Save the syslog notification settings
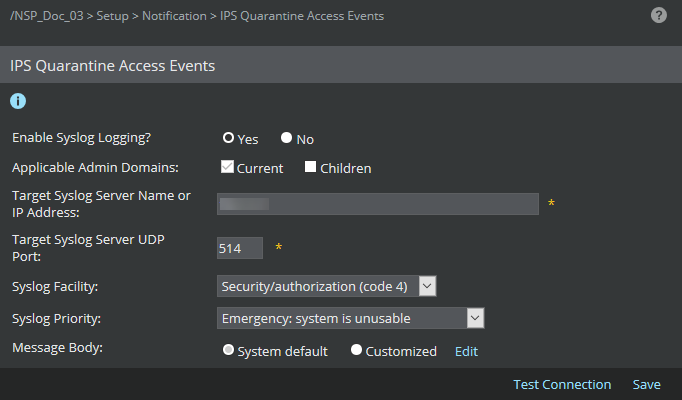The image size is (682, 400). tap(646, 384)
